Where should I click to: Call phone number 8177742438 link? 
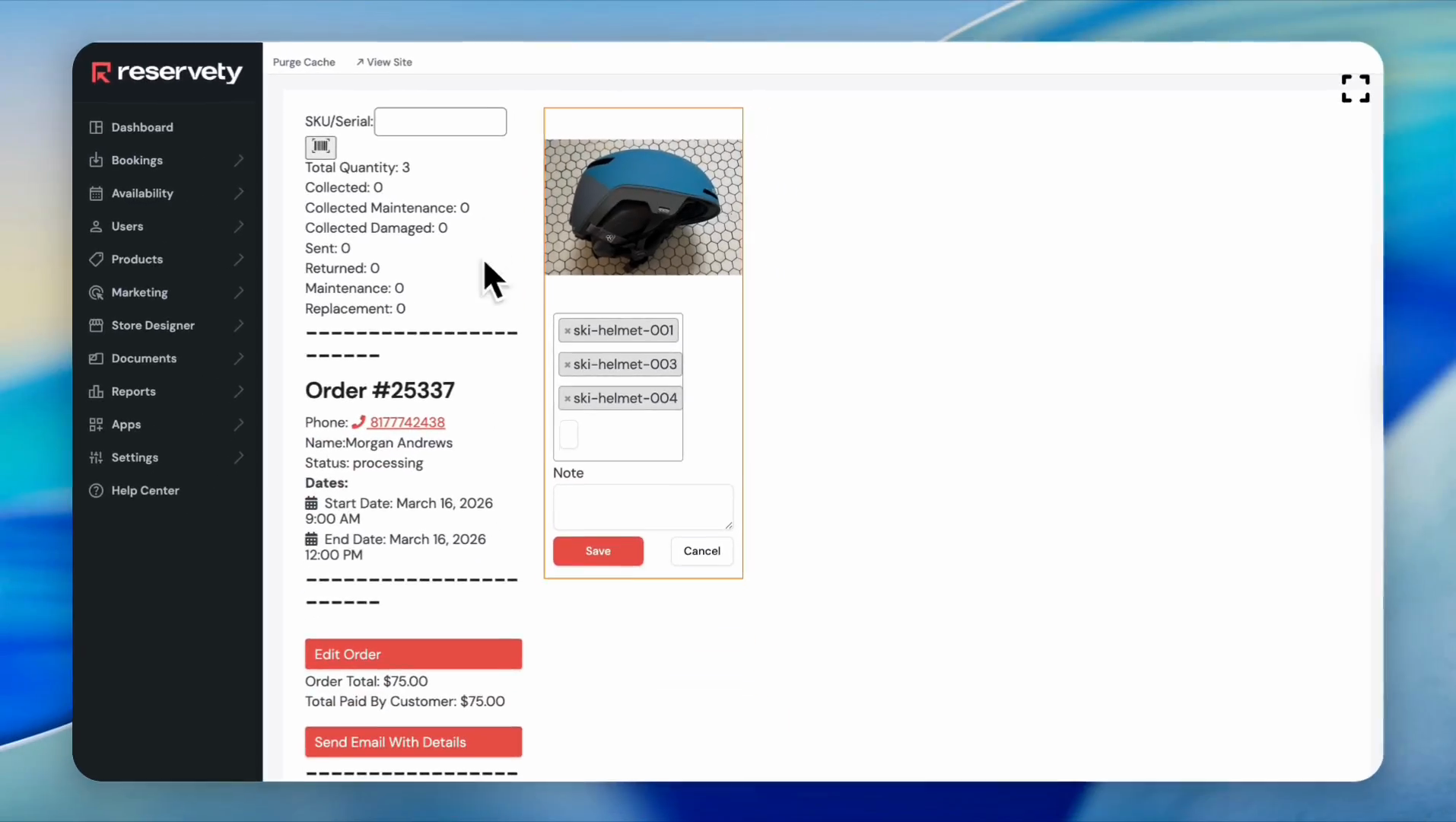point(407,422)
